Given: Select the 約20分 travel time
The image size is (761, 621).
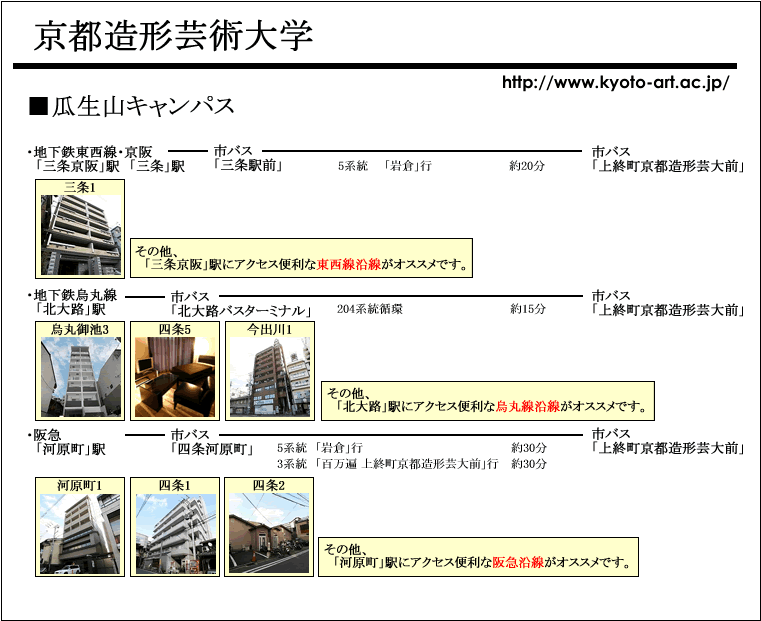Looking at the screenshot, I should [x=527, y=166].
